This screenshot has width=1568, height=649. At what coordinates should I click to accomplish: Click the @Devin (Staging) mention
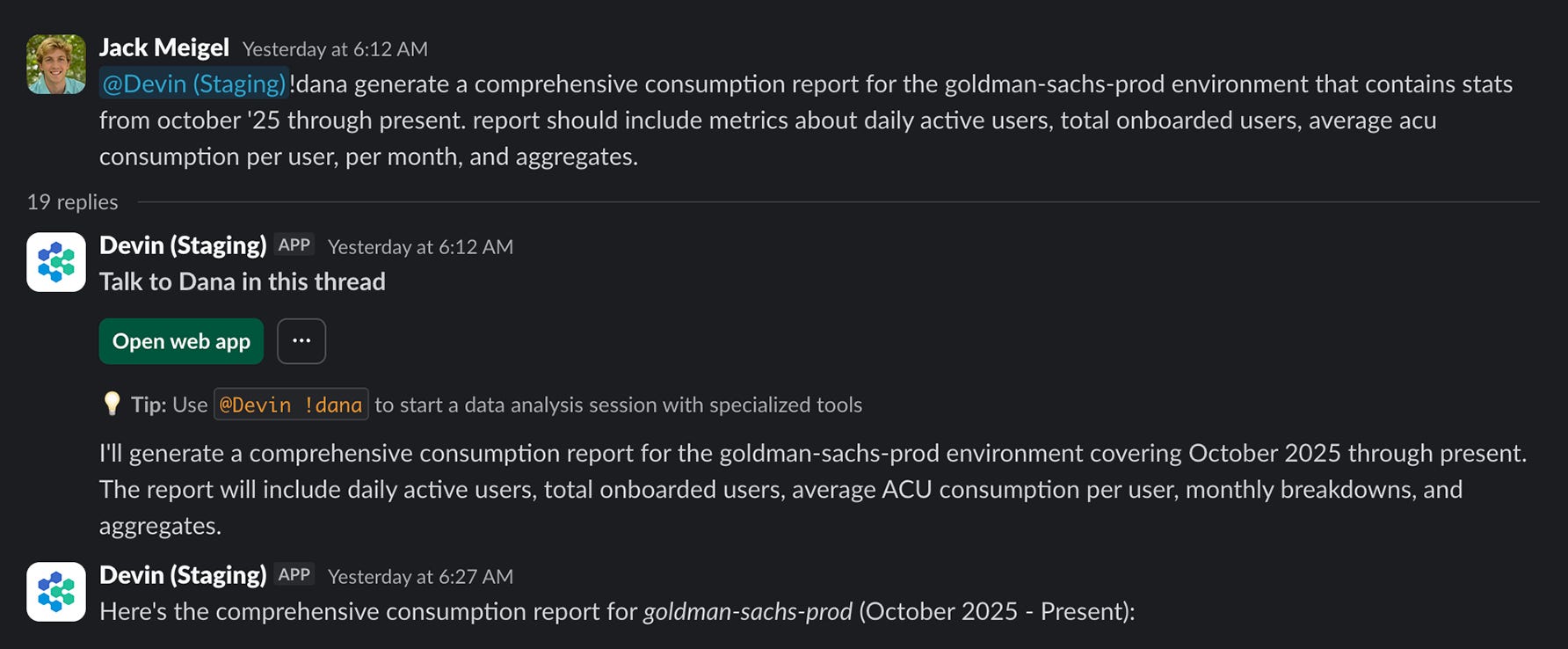click(193, 84)
